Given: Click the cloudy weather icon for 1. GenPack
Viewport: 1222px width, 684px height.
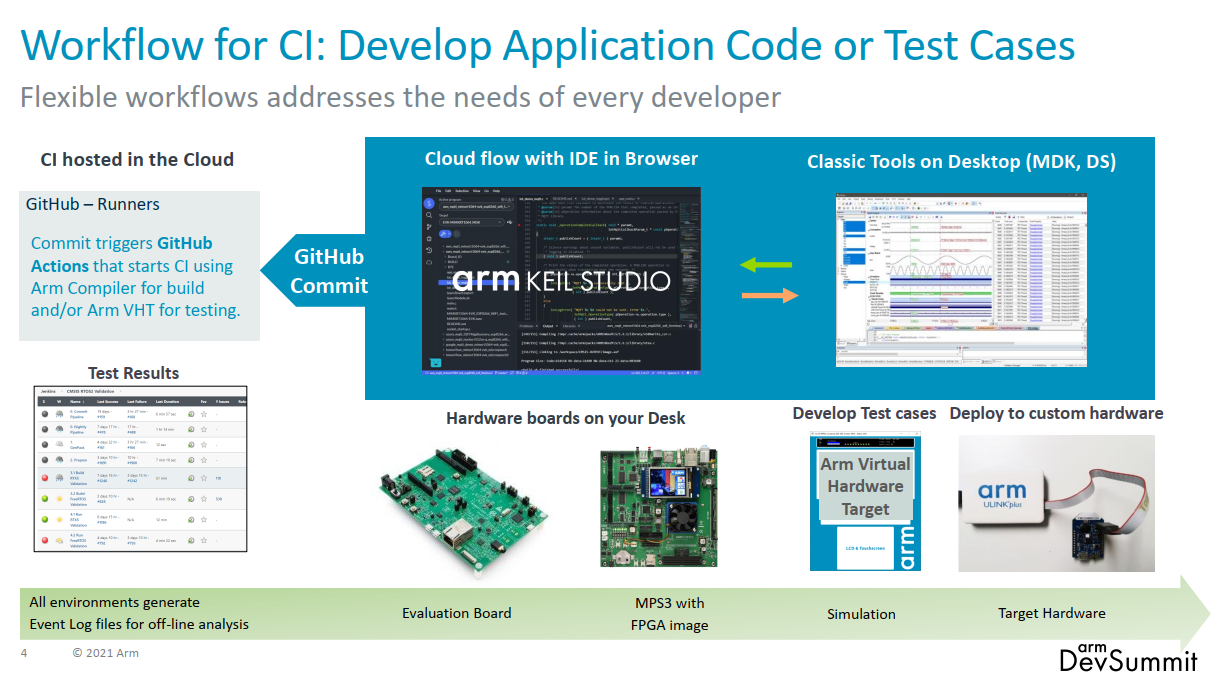Looking at the screenshot, I should click(59, 444).
